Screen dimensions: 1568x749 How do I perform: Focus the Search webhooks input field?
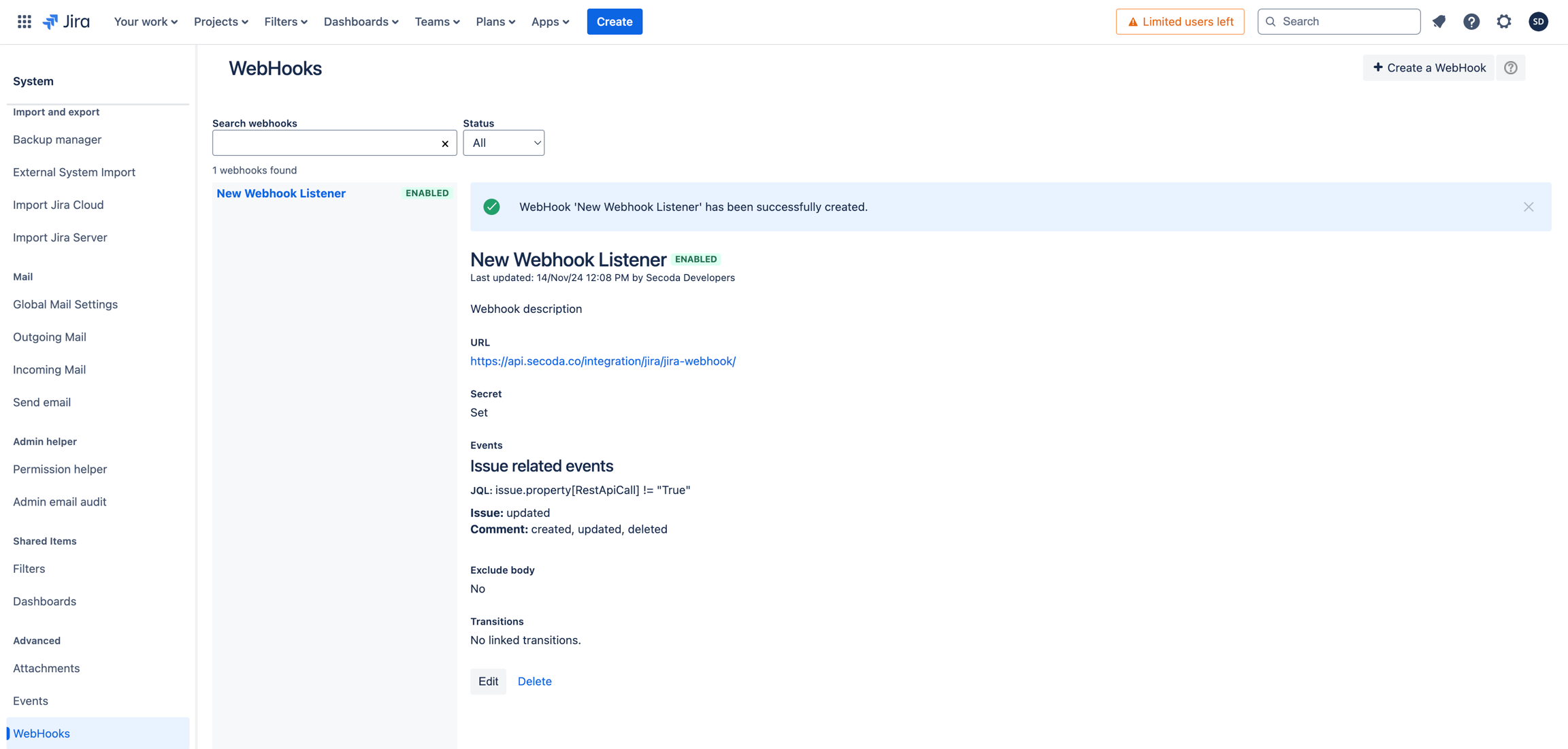[325, 144]
